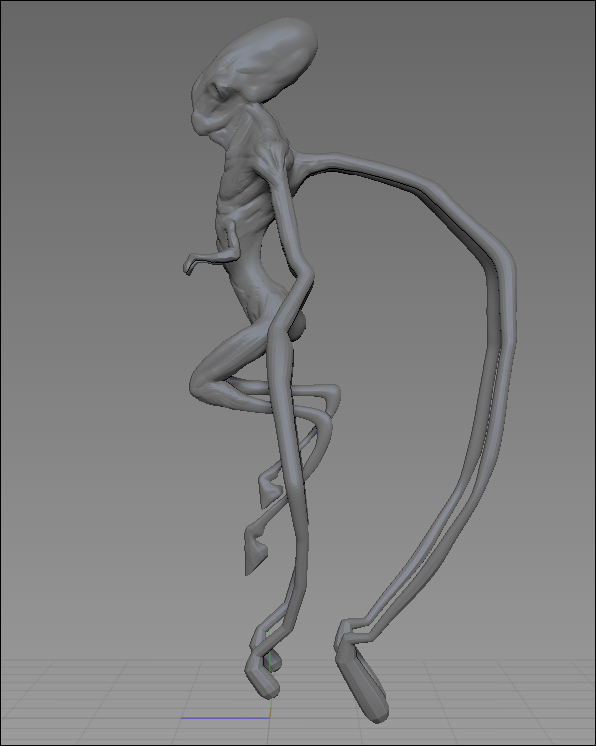596x746 pixels.
Task: Click the blue axis line on the grid
Action: pos(225,718)
